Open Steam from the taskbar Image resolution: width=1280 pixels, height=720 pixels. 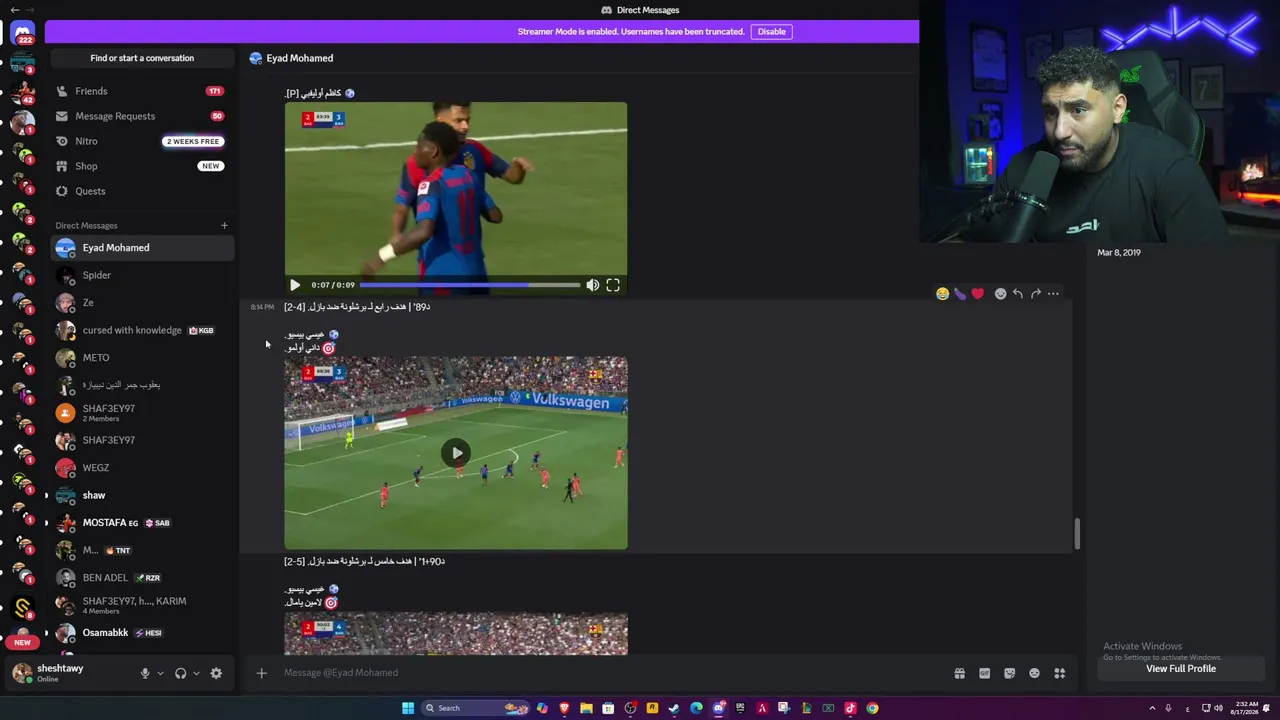(x=674, y=708)
